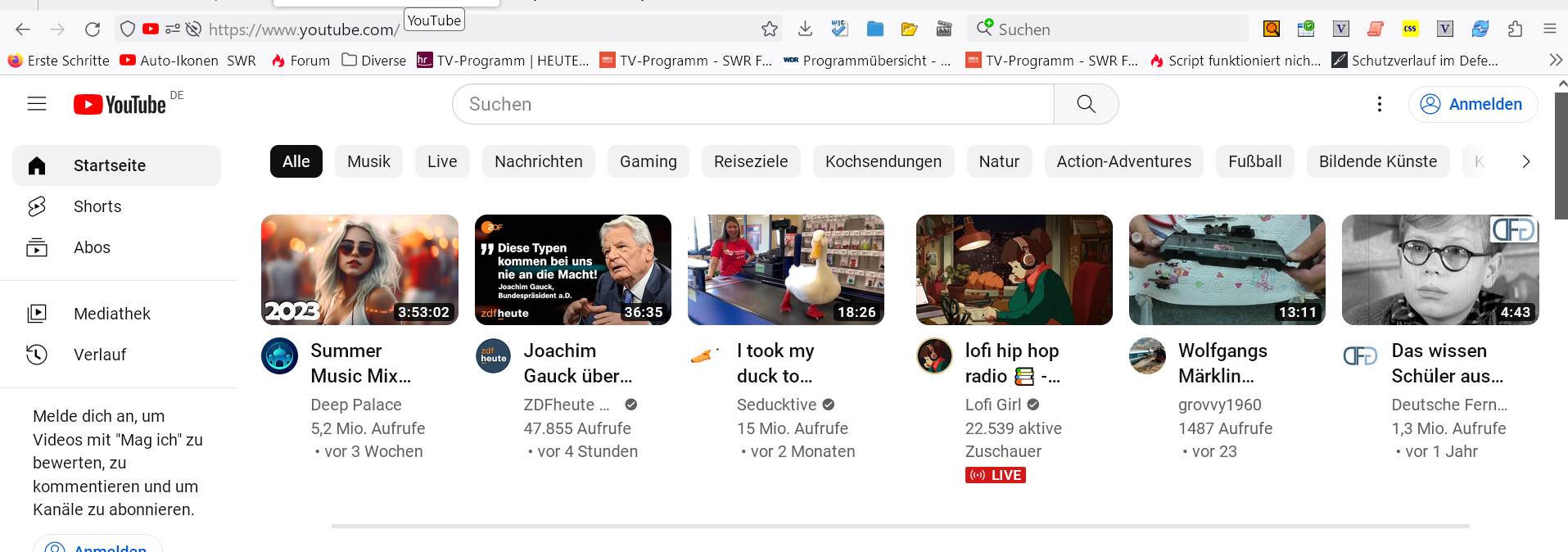Screen dimensions: 1568x552
Task: Reload the page in browser
Action: [x=93, y=29]
